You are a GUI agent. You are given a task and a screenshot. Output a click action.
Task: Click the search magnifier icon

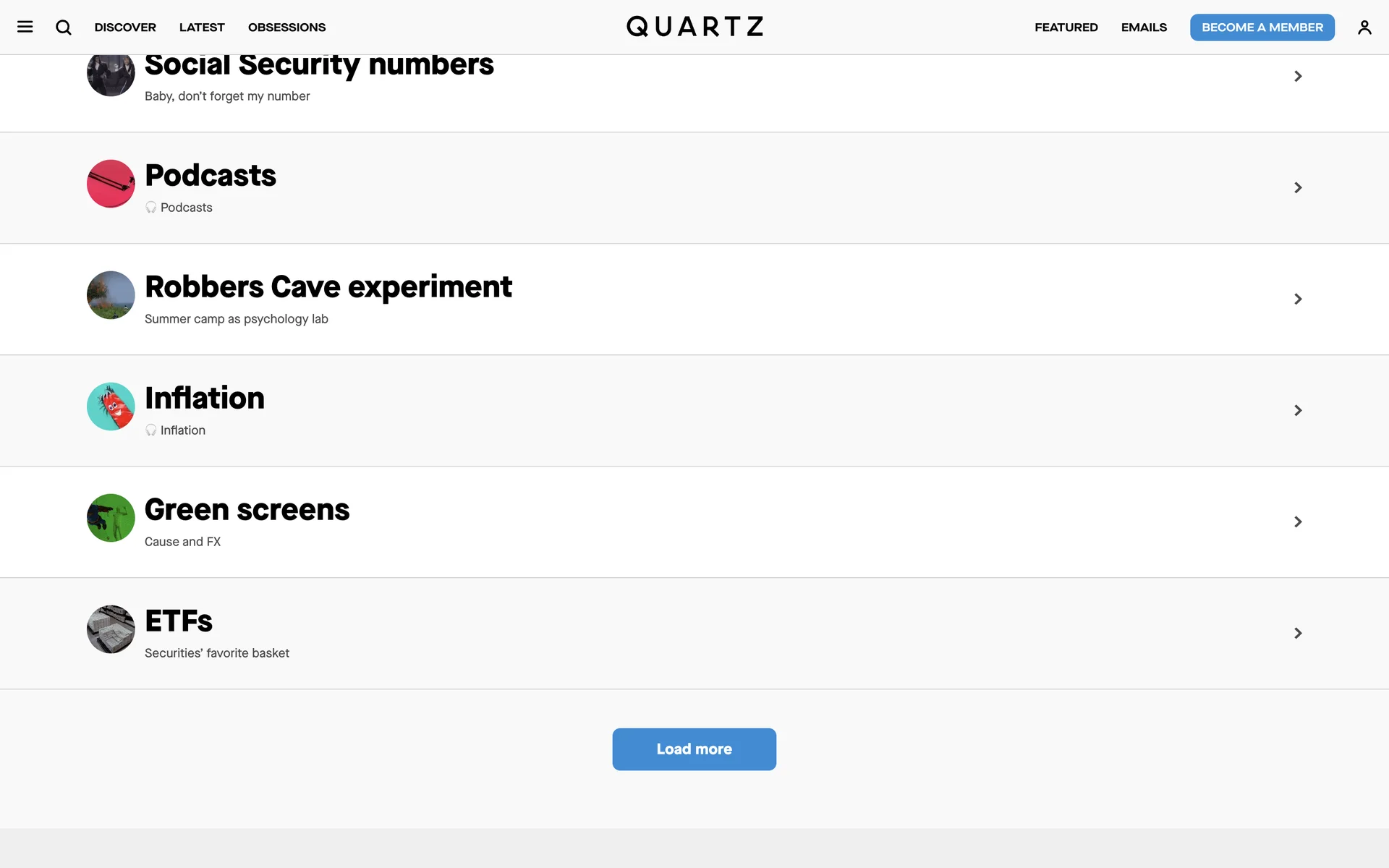point(64,27)
